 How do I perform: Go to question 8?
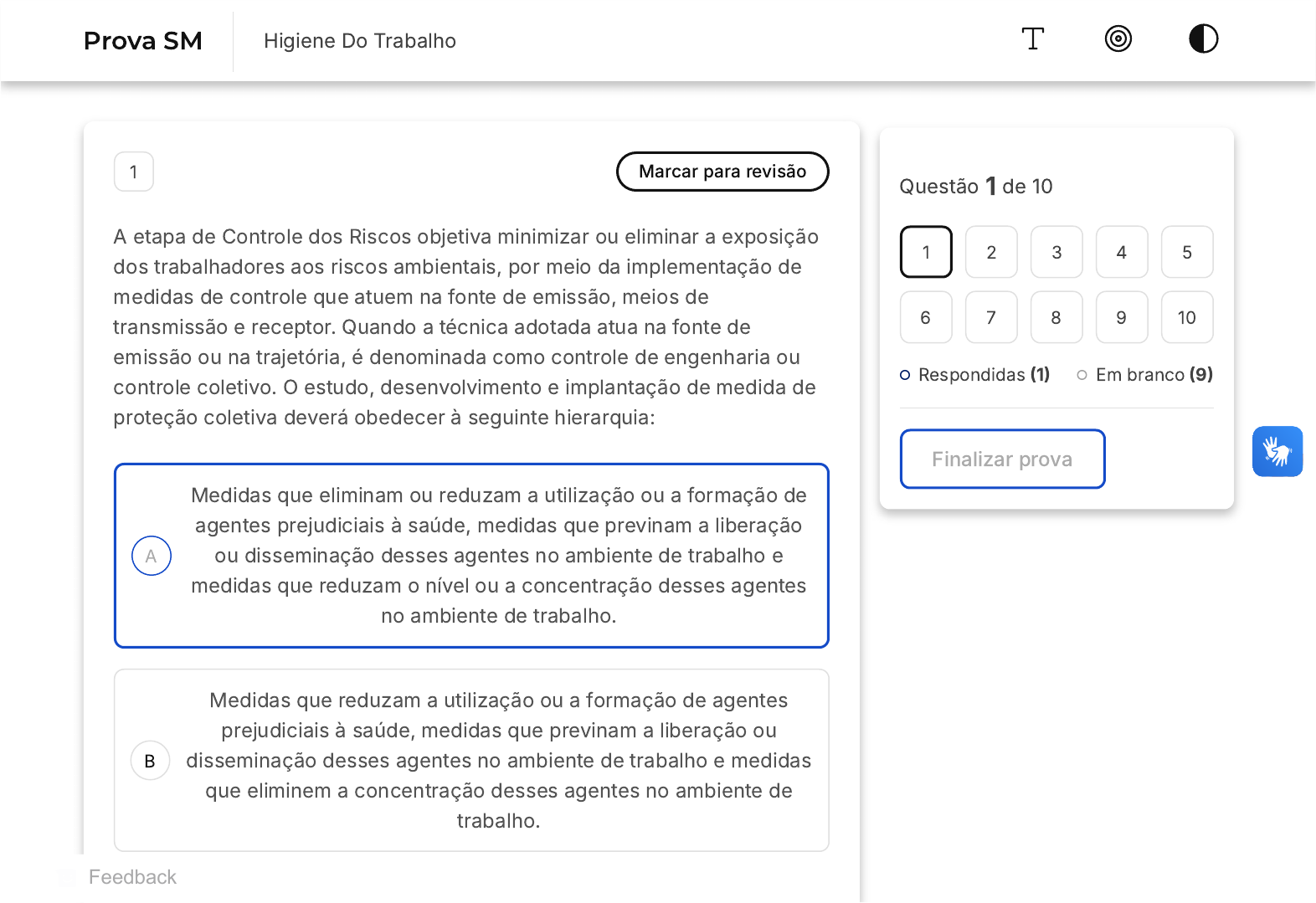pyautogui.click(x=1056, y=317)
